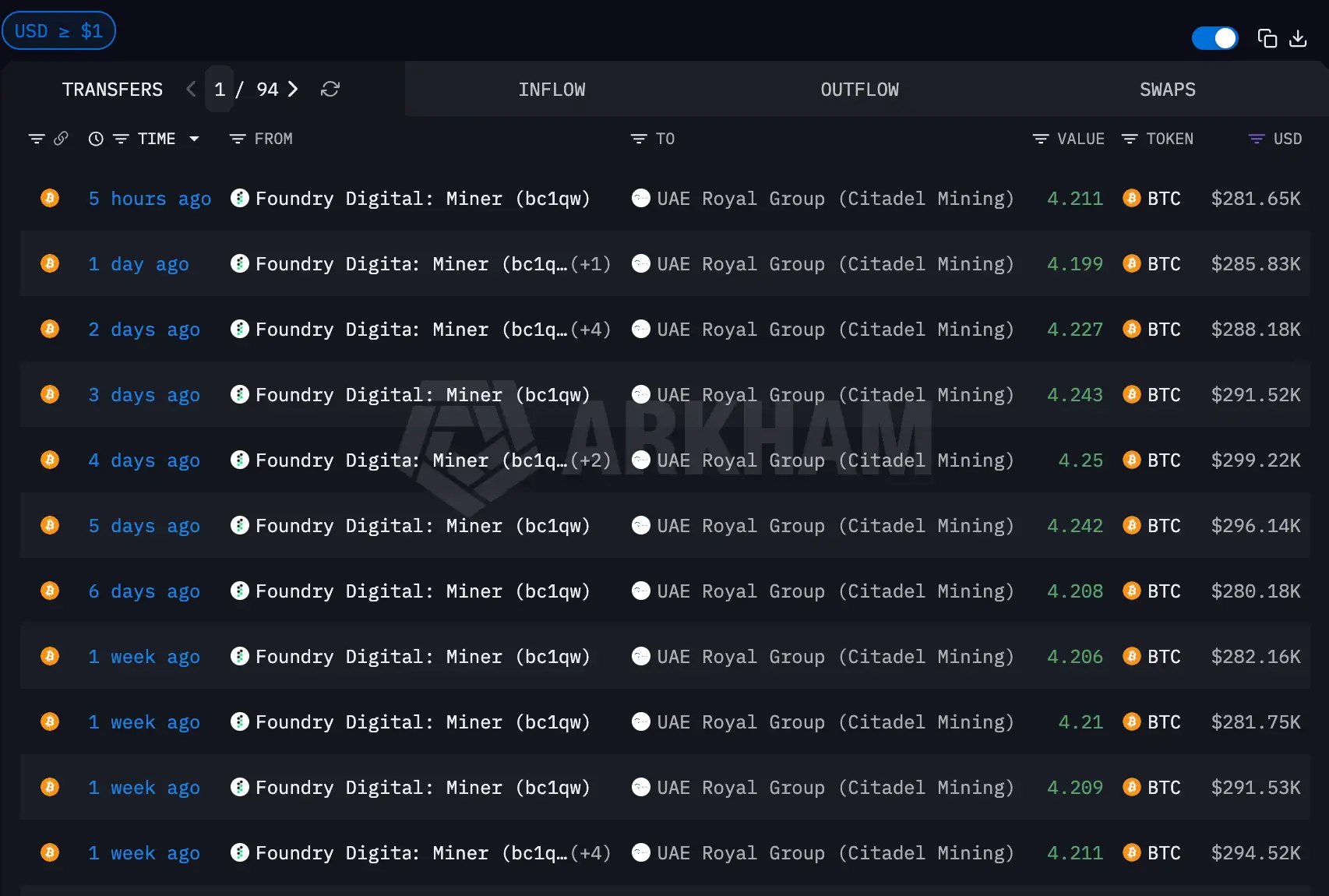This screenshot has height=896, width=1329.
Task: Click Bitcoin chain icon in 2 days ago row
Action: click(x=50, y=329)
